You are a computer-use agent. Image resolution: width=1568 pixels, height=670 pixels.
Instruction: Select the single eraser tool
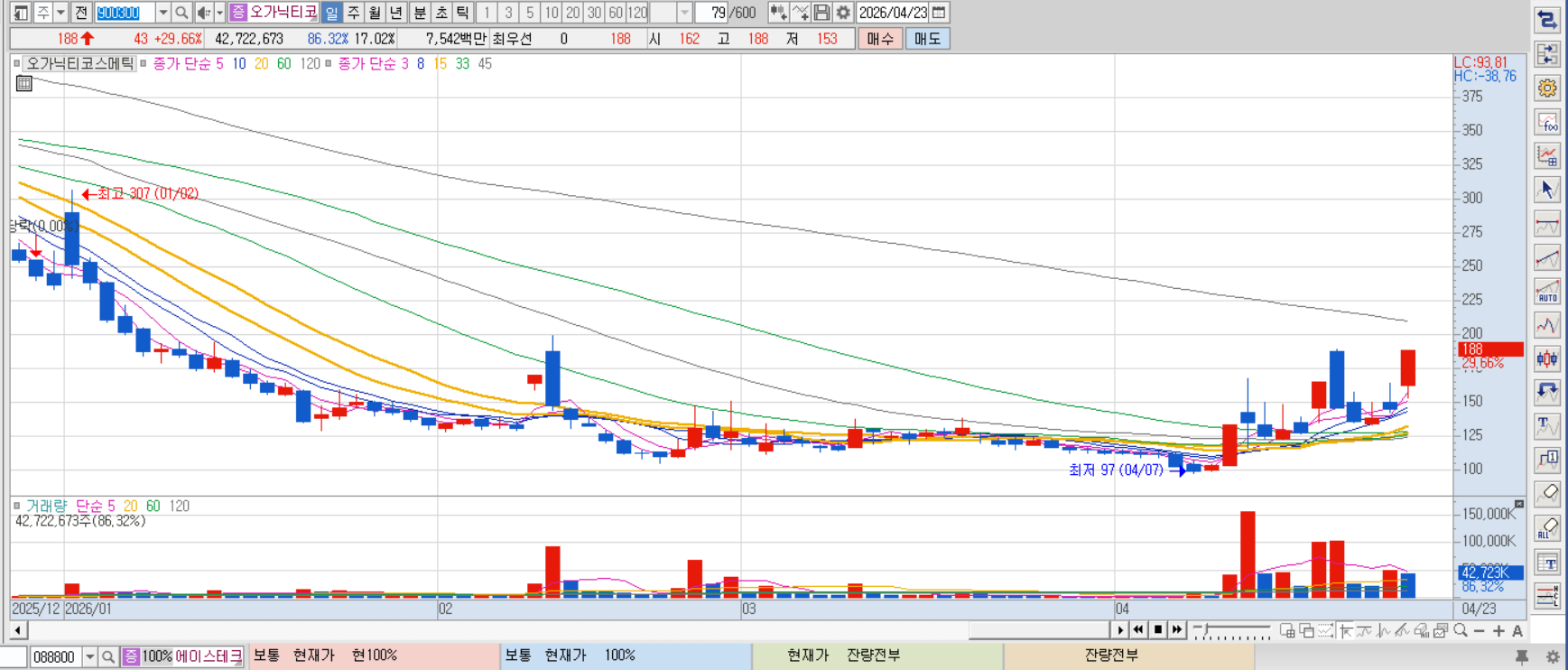(x=1547, y=494)
